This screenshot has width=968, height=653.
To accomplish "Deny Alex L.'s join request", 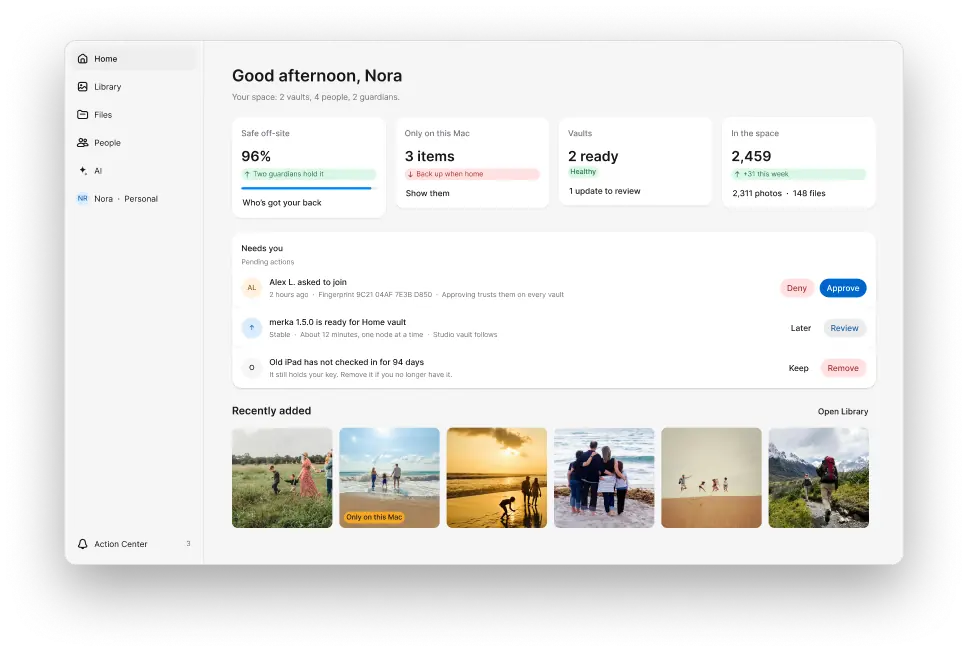I will pos(796,288).
